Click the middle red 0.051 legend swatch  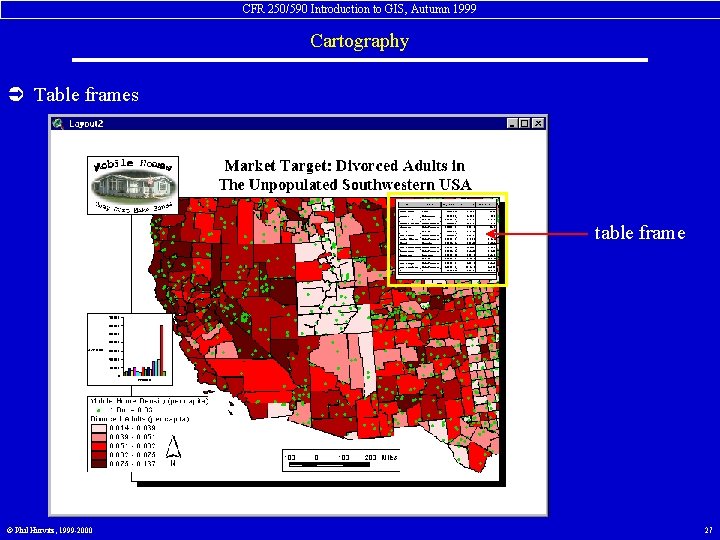pyautogui.click(x=99, y=446)
